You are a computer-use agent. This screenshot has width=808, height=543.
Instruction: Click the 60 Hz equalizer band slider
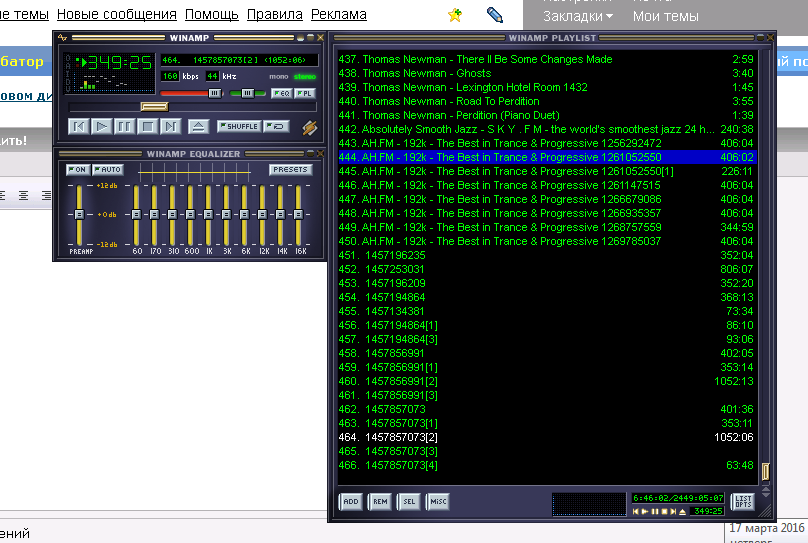(x=137, y=215)
